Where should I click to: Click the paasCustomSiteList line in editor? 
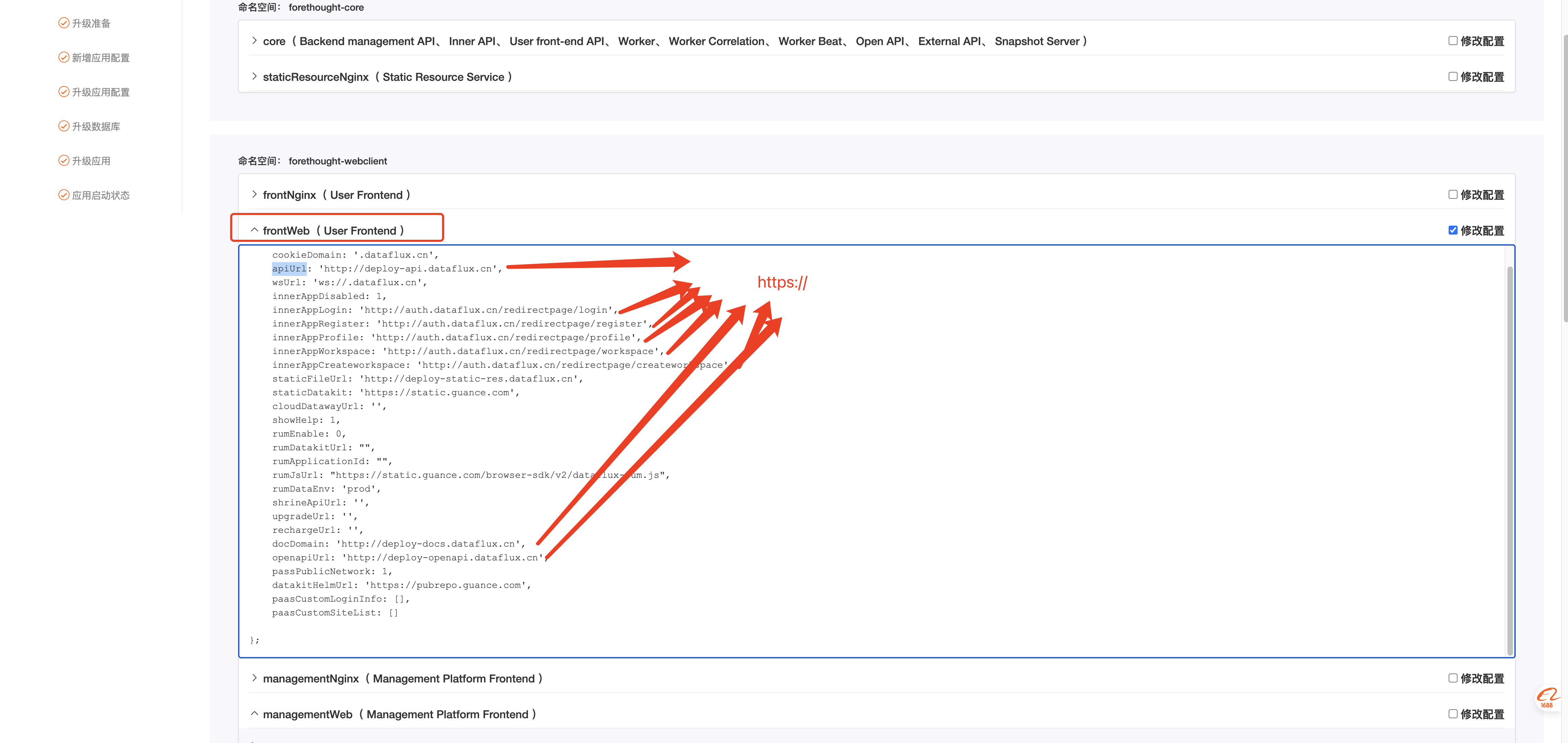(x=335, y=613)
